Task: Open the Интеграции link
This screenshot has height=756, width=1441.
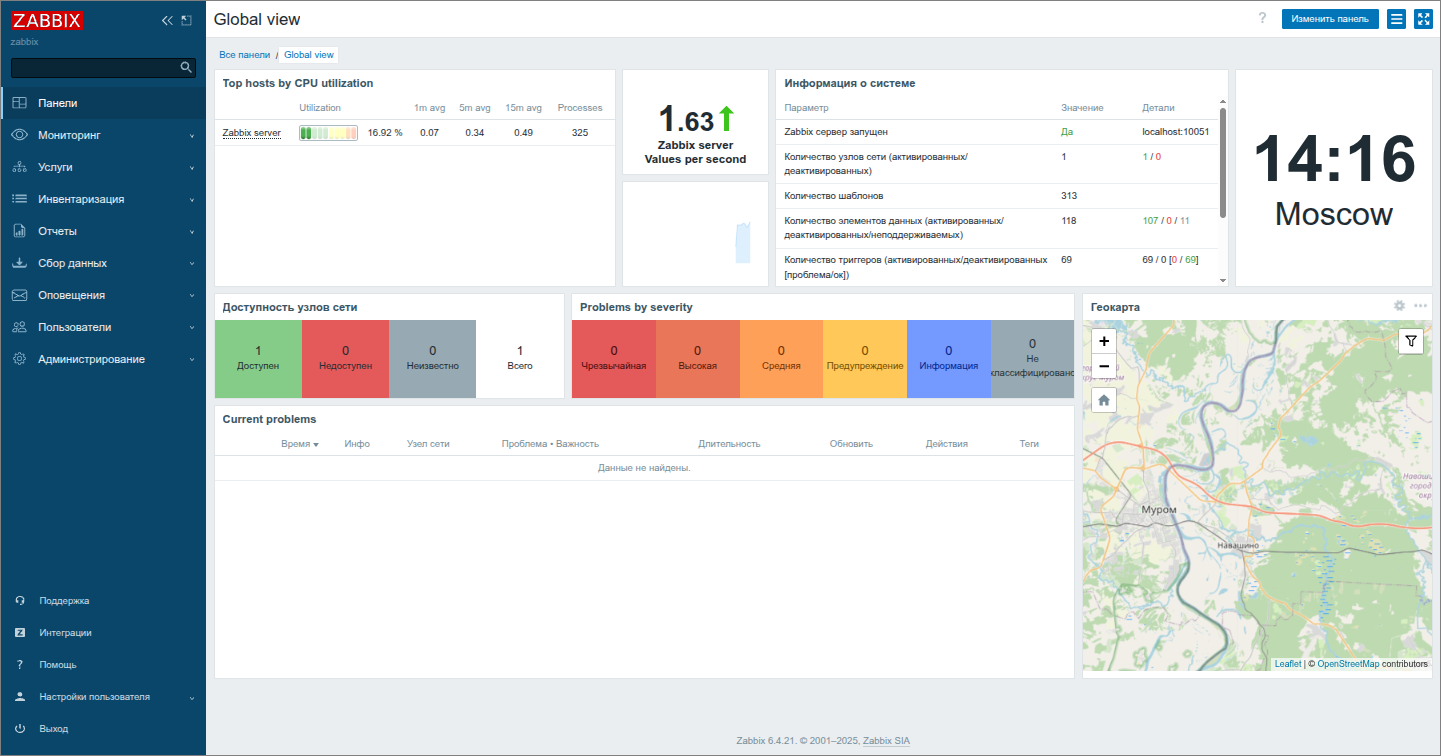Action: click(65, 633)
